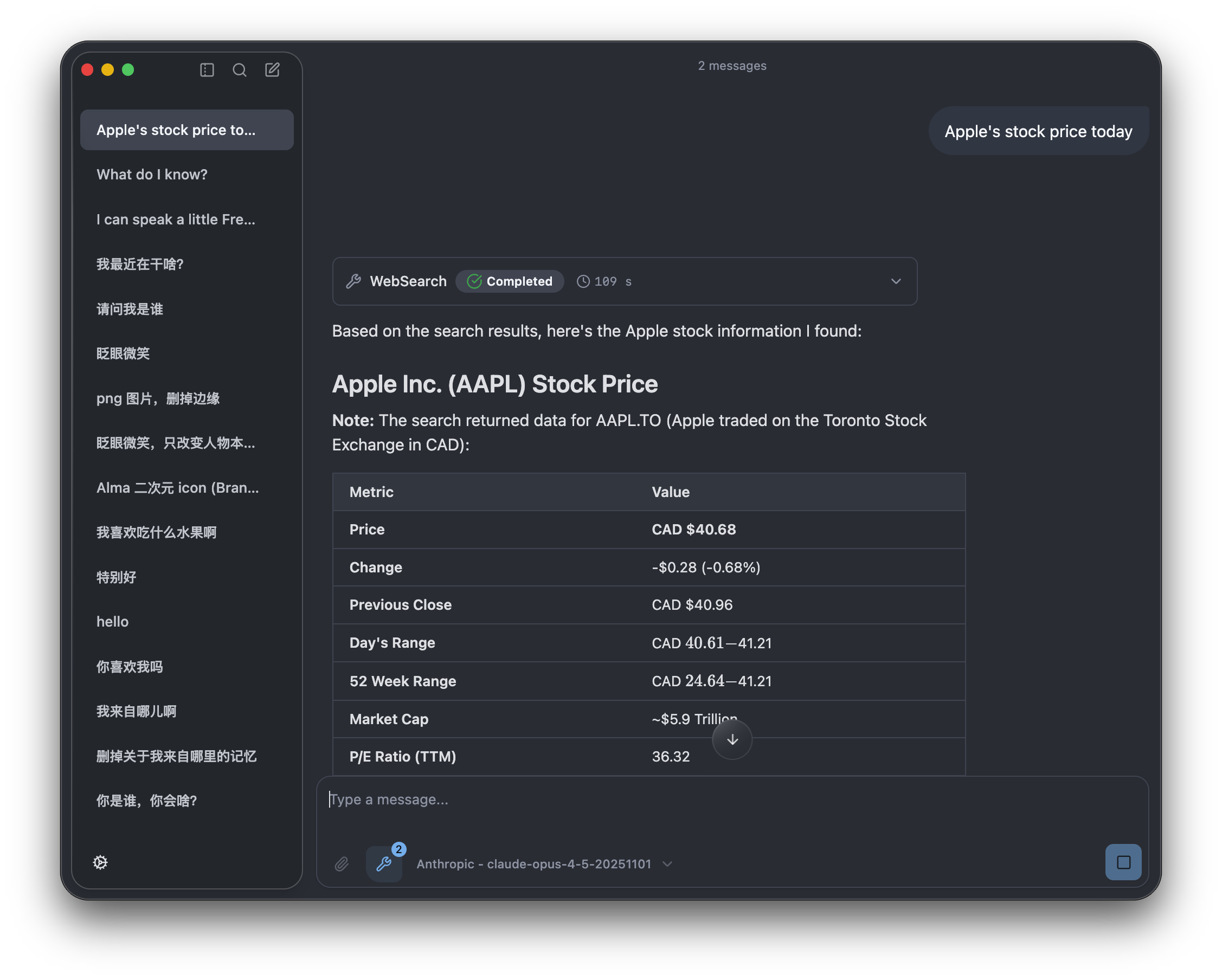Click the Completed status badge
Screen dimensions: 1222x980
coord(510,281)
